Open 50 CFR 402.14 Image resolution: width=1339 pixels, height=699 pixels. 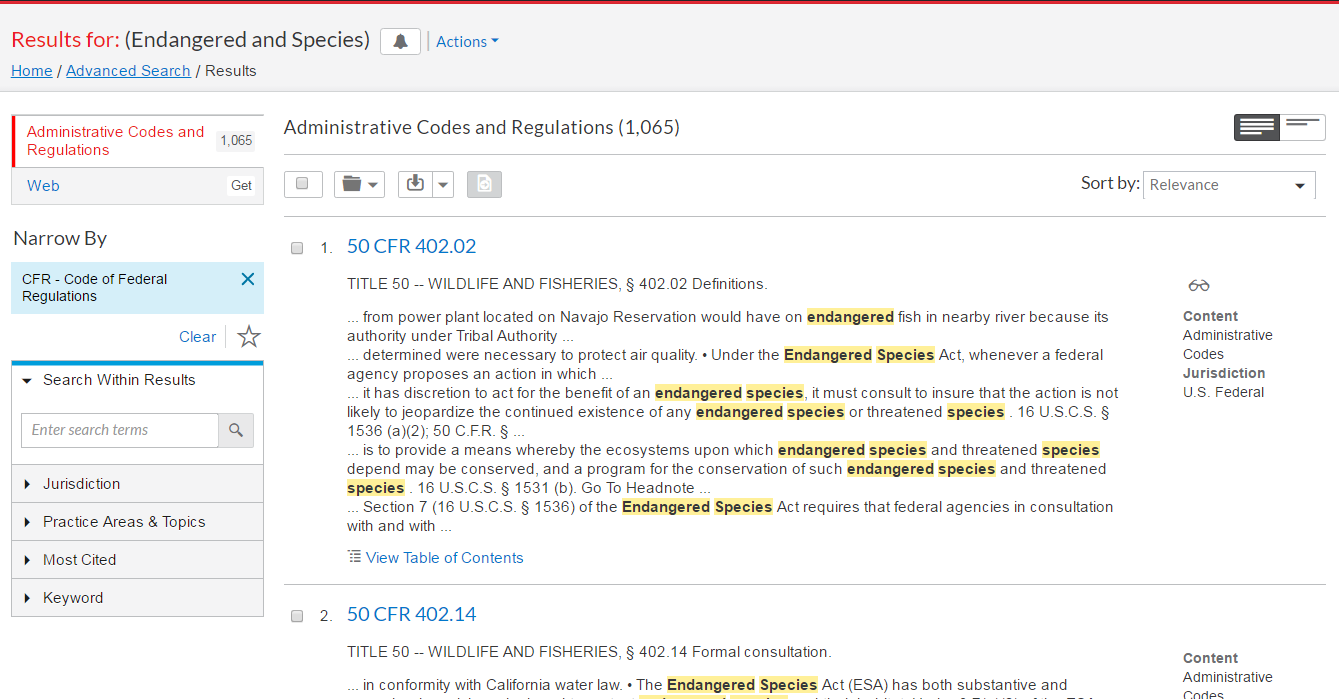pos(412,613)
